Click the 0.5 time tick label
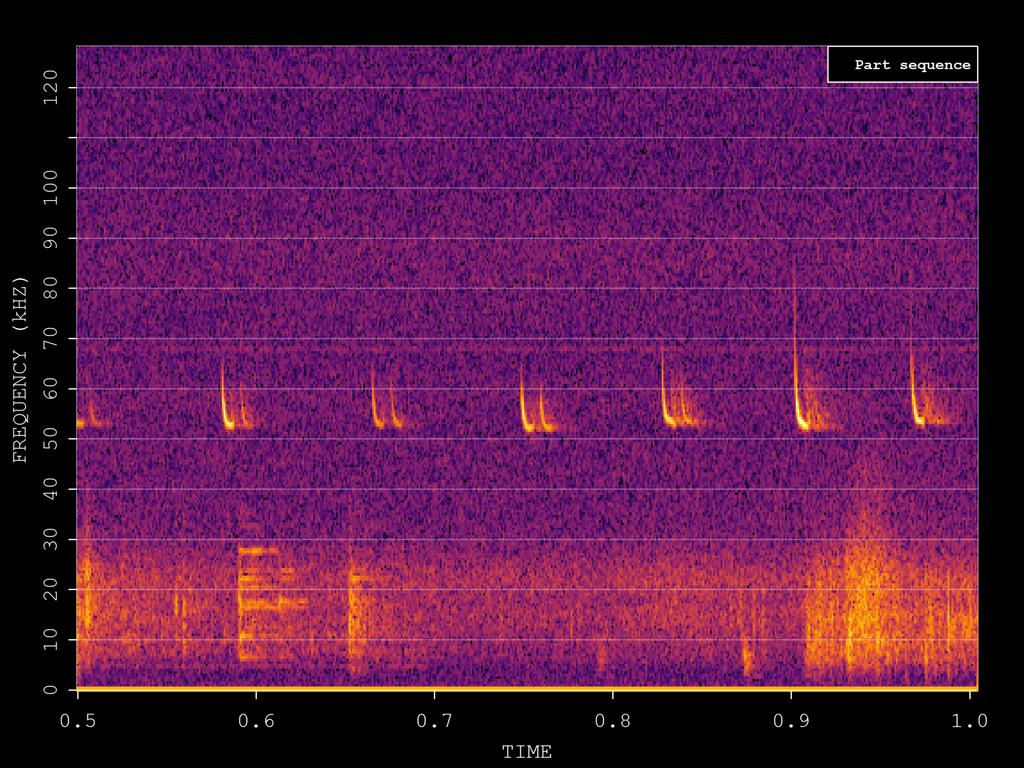This screenshot has height=768, width=1024. point(78,720)
